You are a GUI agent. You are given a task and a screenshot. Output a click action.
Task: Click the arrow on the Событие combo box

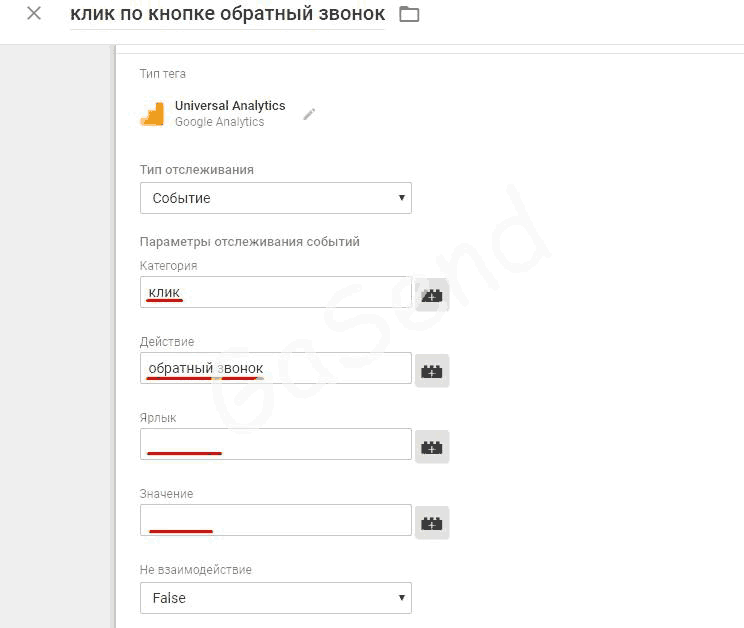pos(401,198)
